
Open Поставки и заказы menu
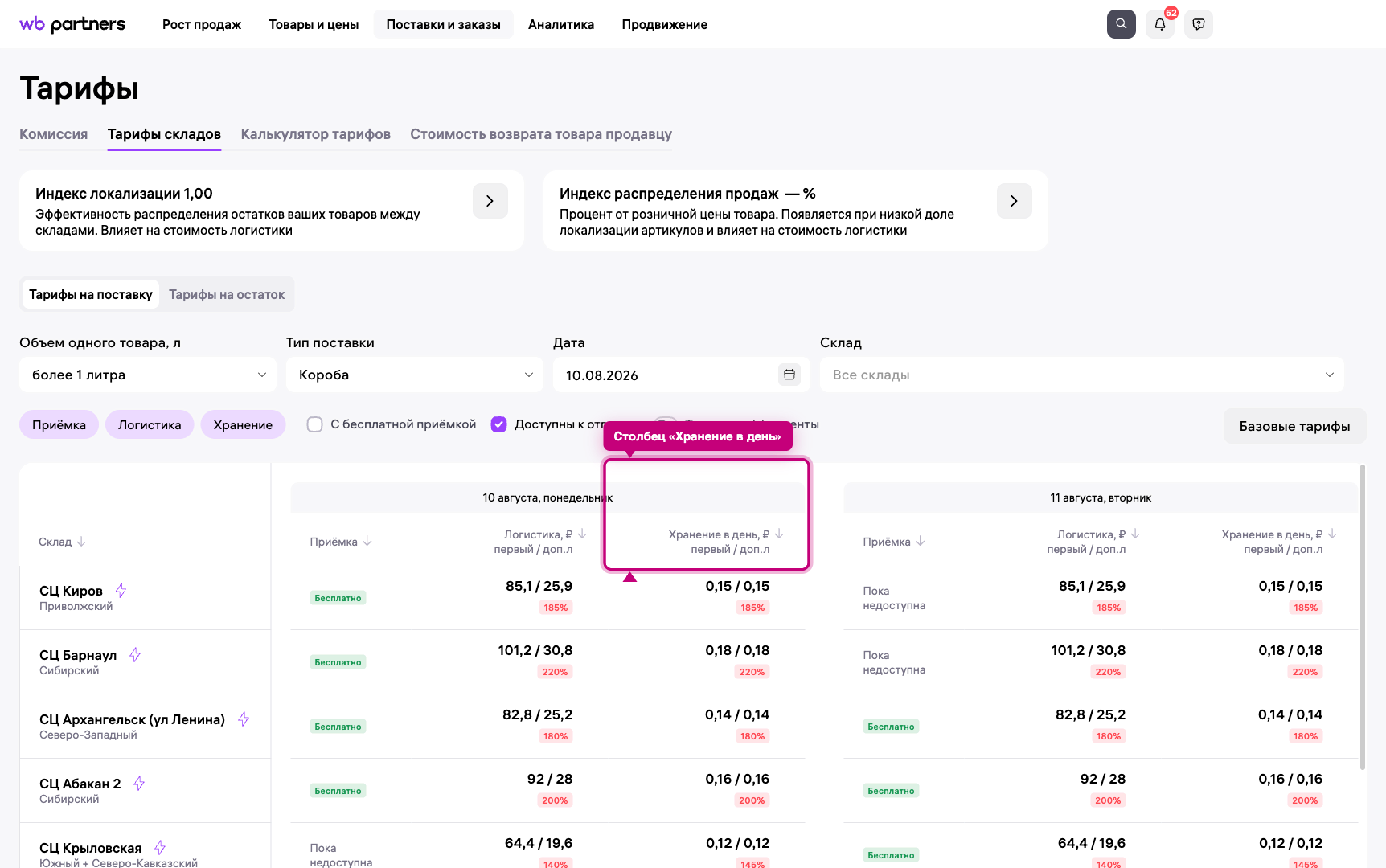(x=444, y=24)
